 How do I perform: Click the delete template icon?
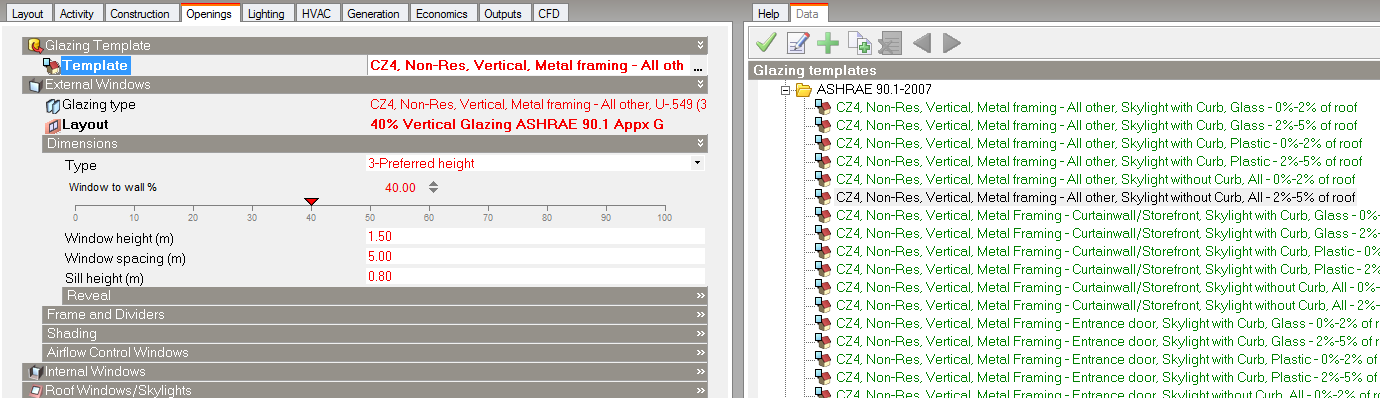[x=890, y=43]
